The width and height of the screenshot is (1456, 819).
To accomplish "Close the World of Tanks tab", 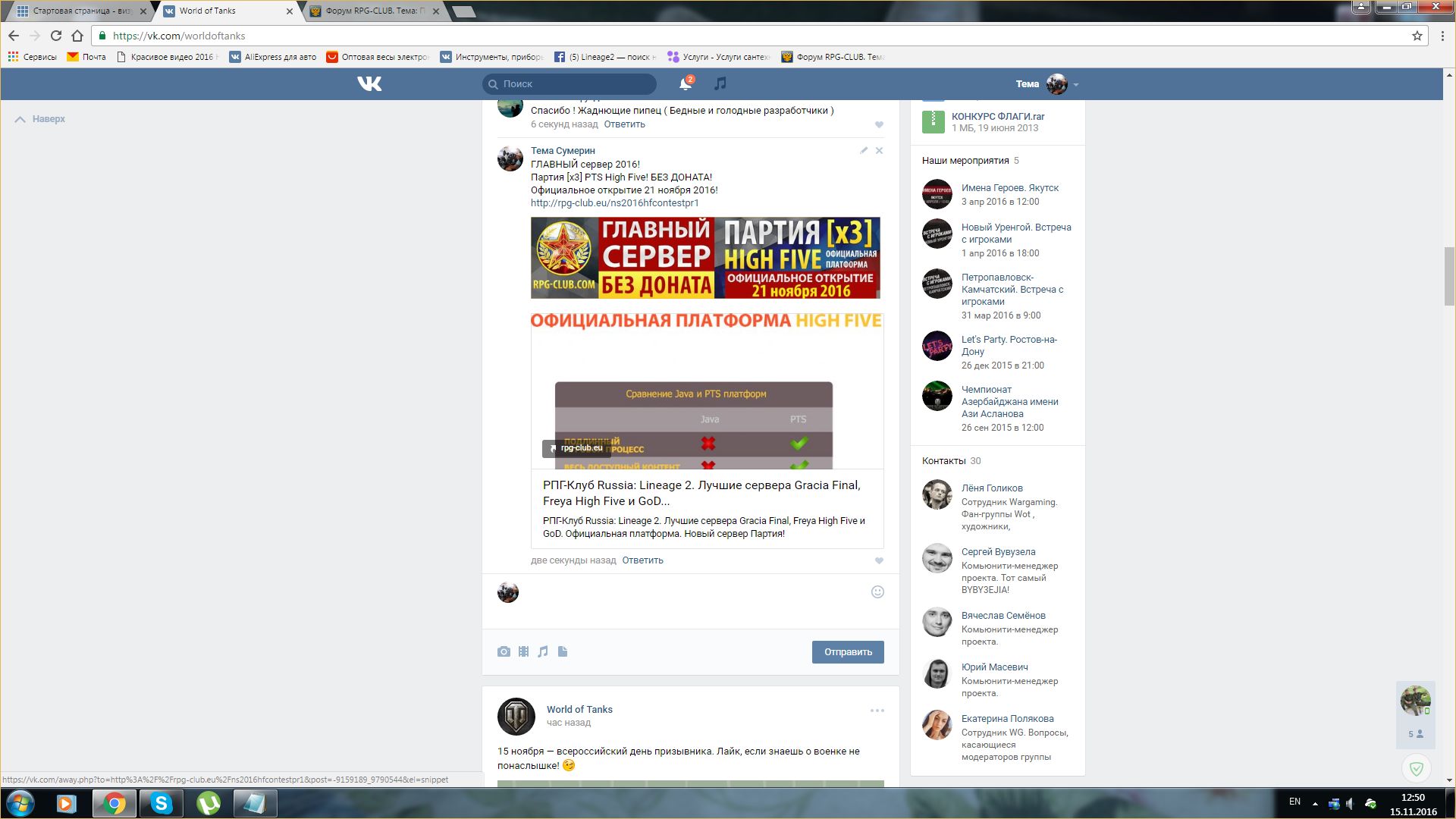I will (x=289, y=11).
